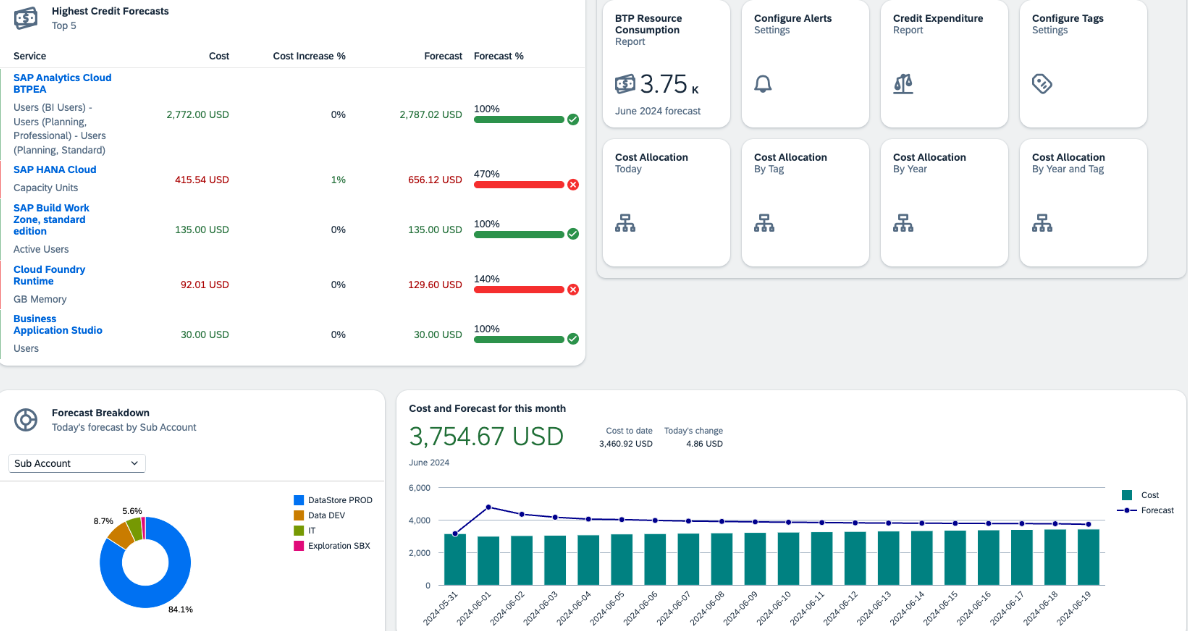Screen dimensions: 1188x631
Task: Click the Forecast Breakdown target icon
Action: pos(25,420)
